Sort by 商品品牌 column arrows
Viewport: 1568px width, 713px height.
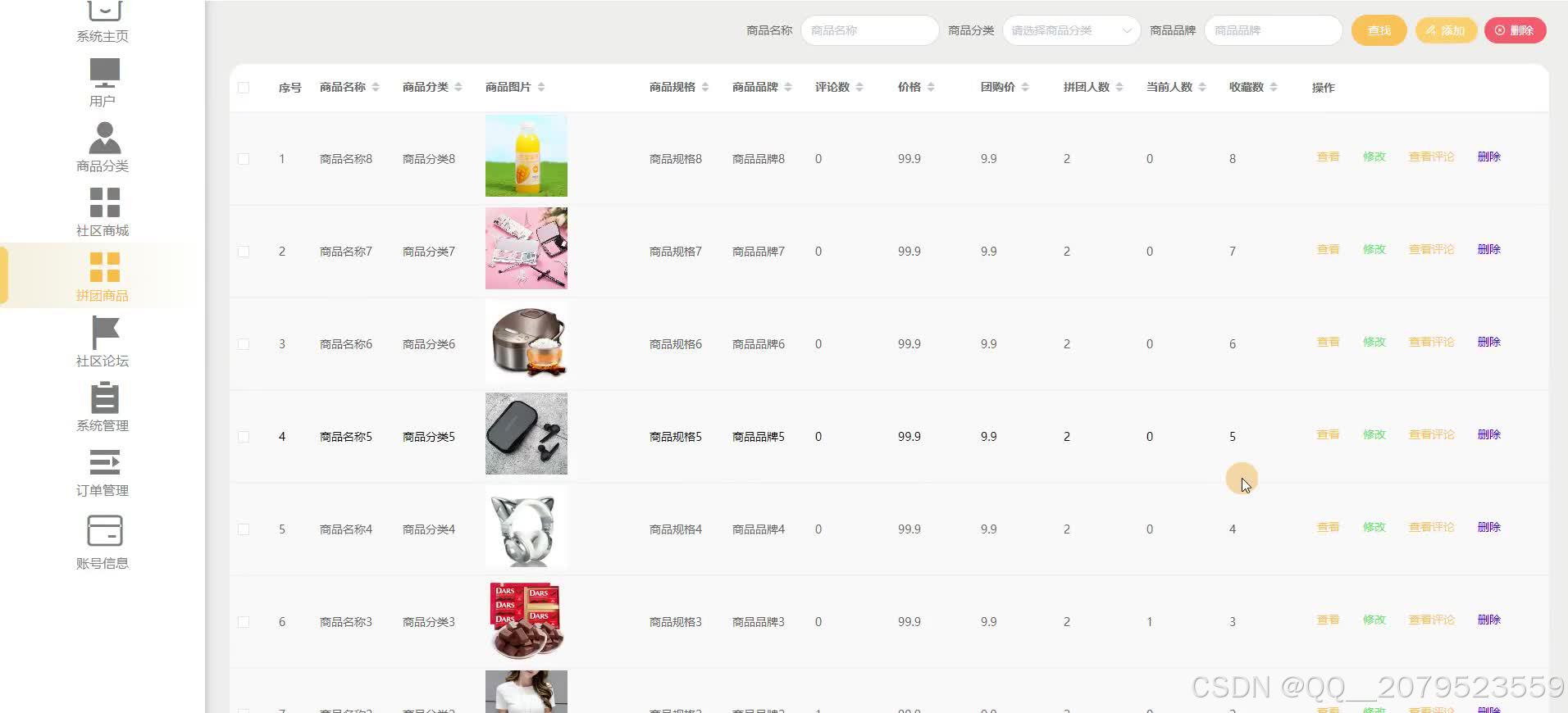click(788, 87)
